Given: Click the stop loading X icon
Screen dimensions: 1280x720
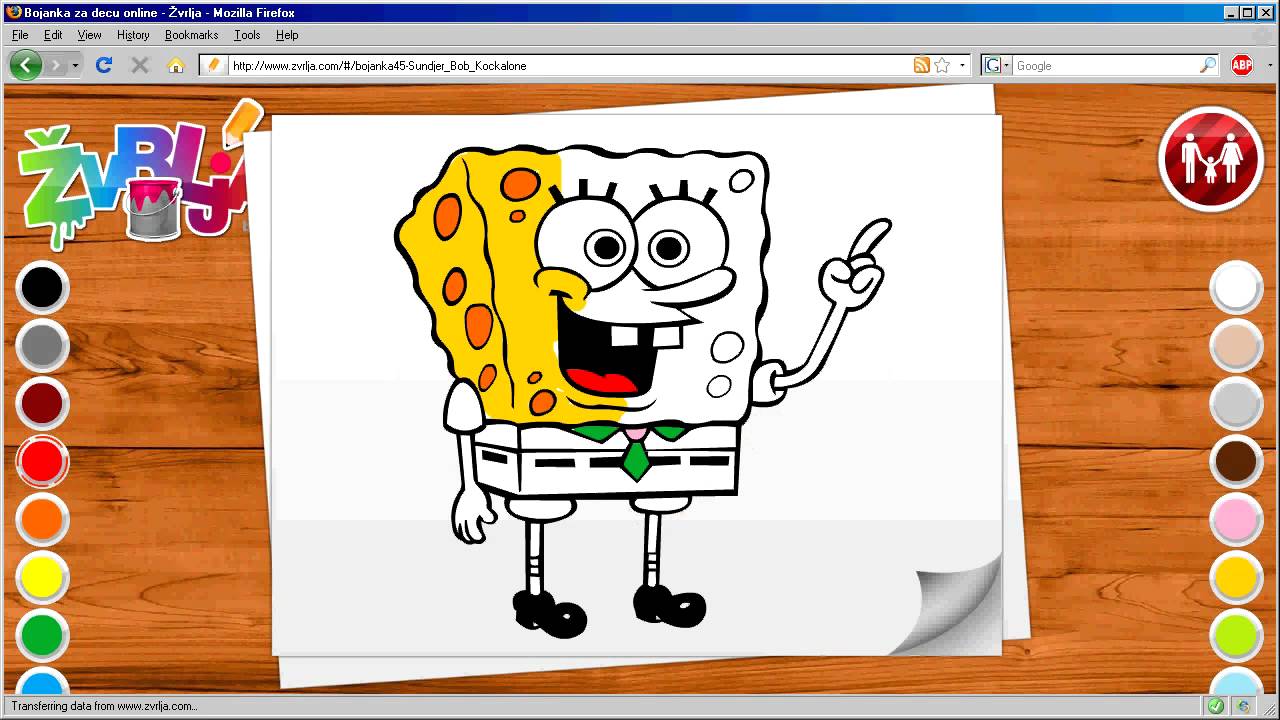Looking at the screenshot, I should pos(140,65).
